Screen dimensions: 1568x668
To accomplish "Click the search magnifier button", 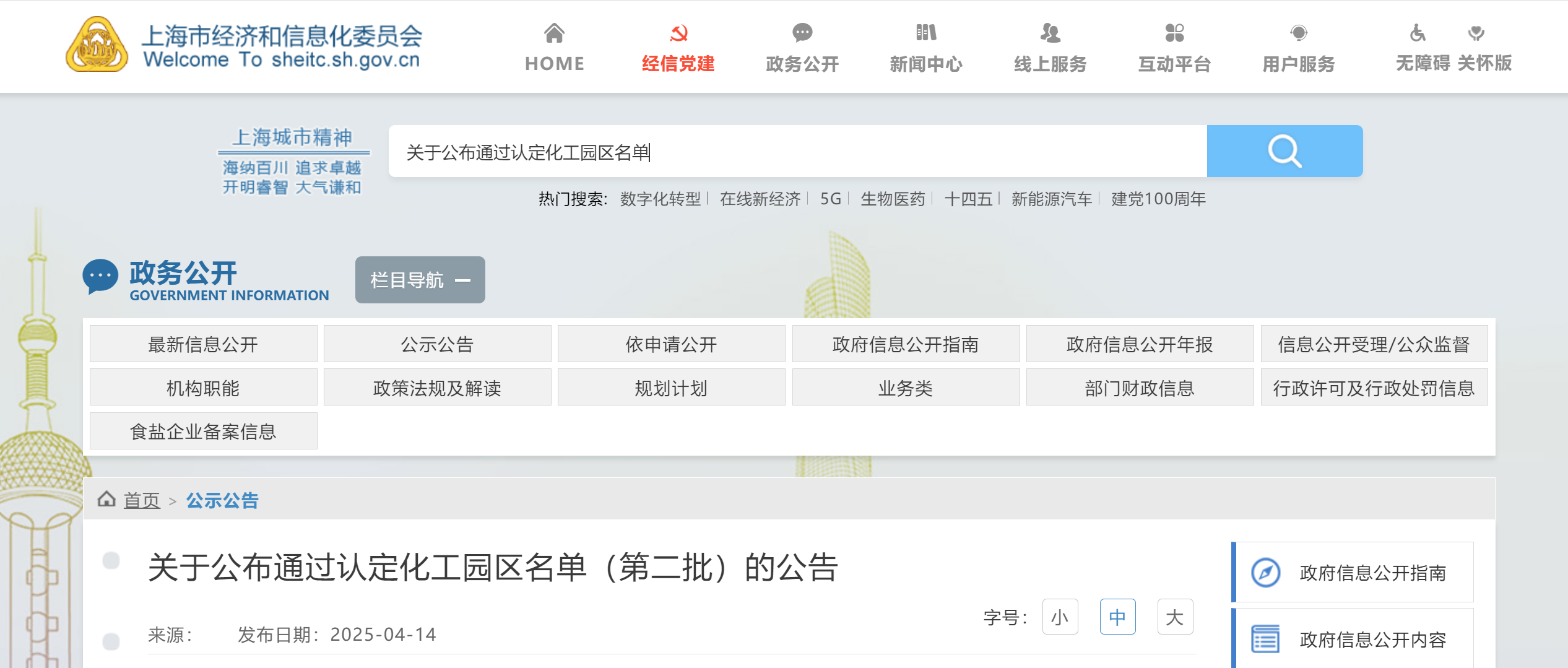I will point(1284,150).
